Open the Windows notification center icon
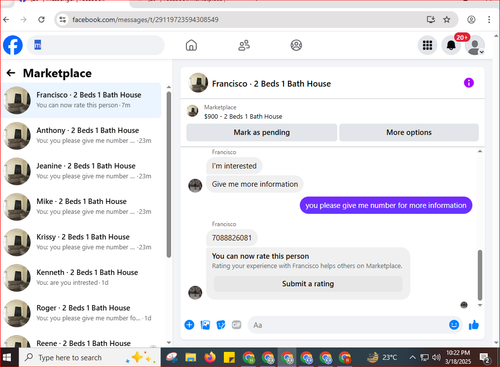Image resolution: width=500 pixels, height=367 pixels. click(484, 358)
